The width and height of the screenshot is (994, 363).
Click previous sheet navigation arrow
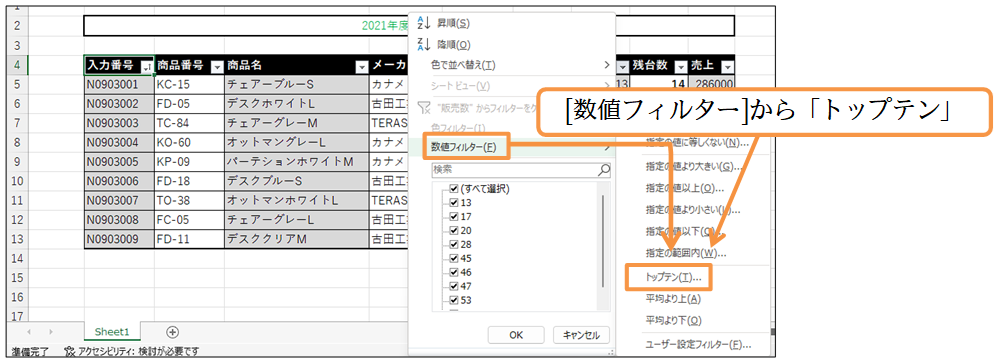point(28,332)
